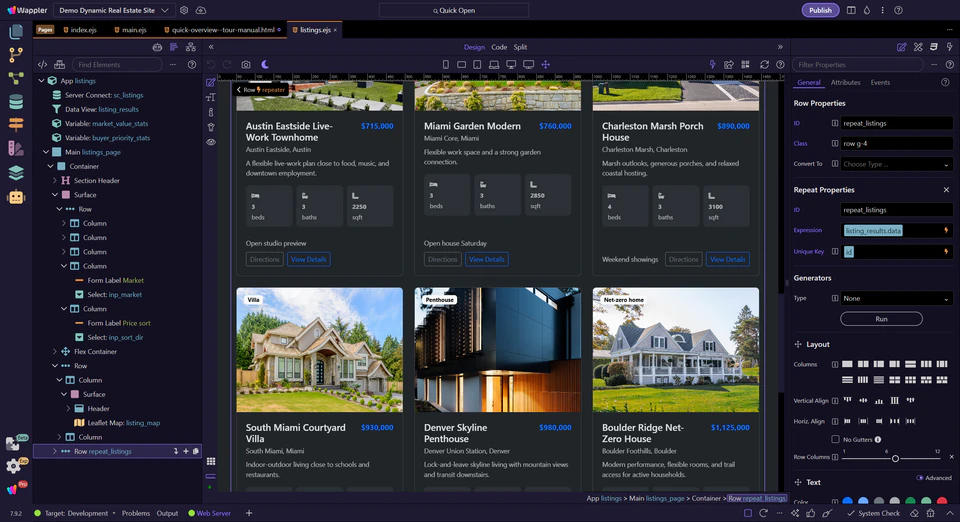Open the Git manager sidebar icon
Screen dimensions: 960x522
pos(16,55)
